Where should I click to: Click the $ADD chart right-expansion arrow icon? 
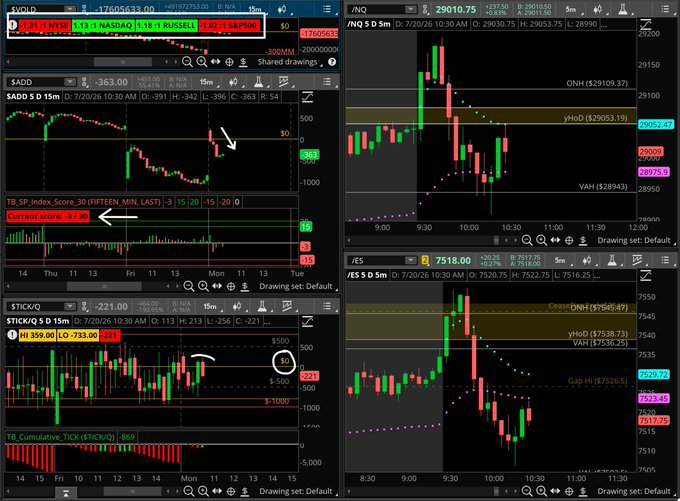pos(307,97)
